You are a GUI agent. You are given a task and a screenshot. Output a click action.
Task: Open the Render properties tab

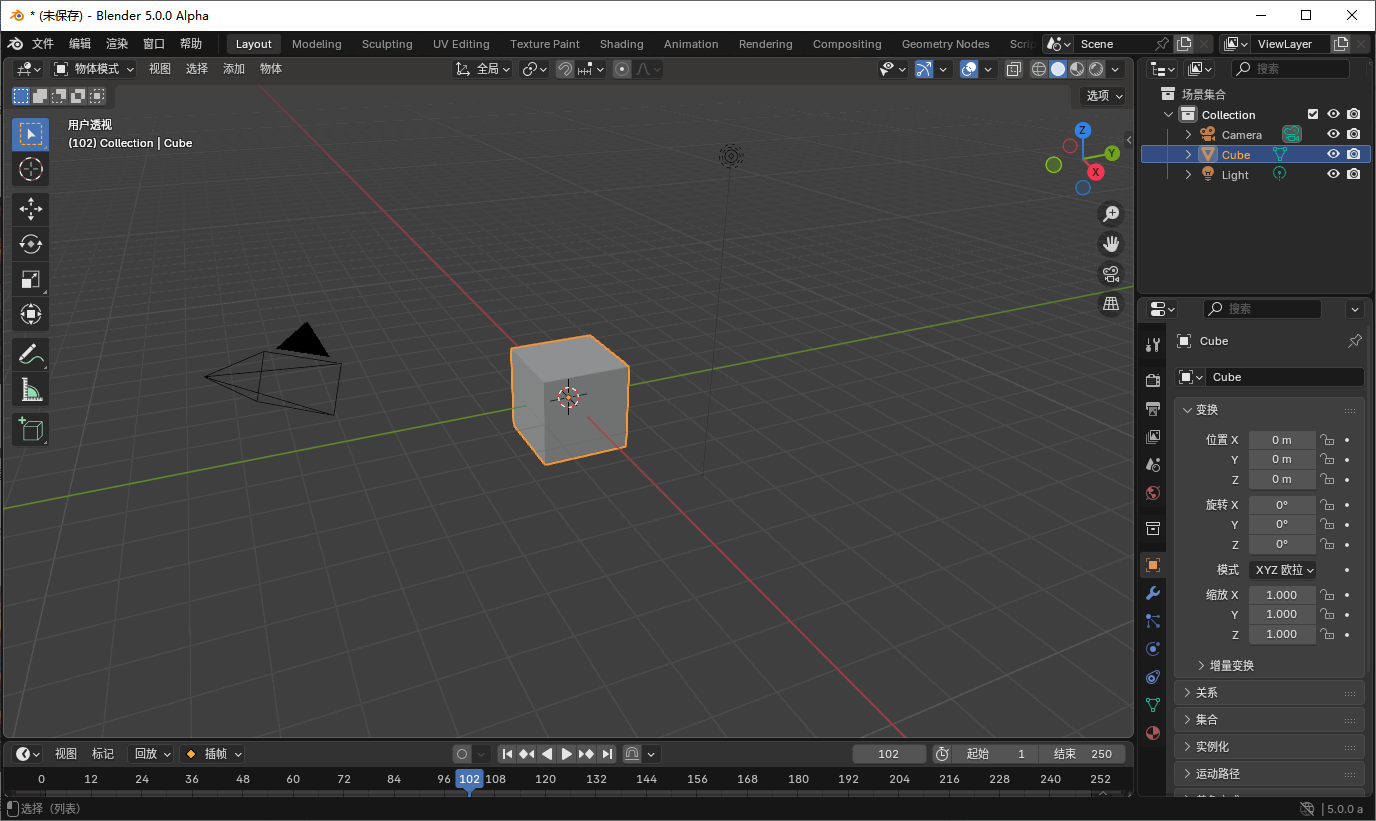pyautogui.click(x=1153, y=380)
